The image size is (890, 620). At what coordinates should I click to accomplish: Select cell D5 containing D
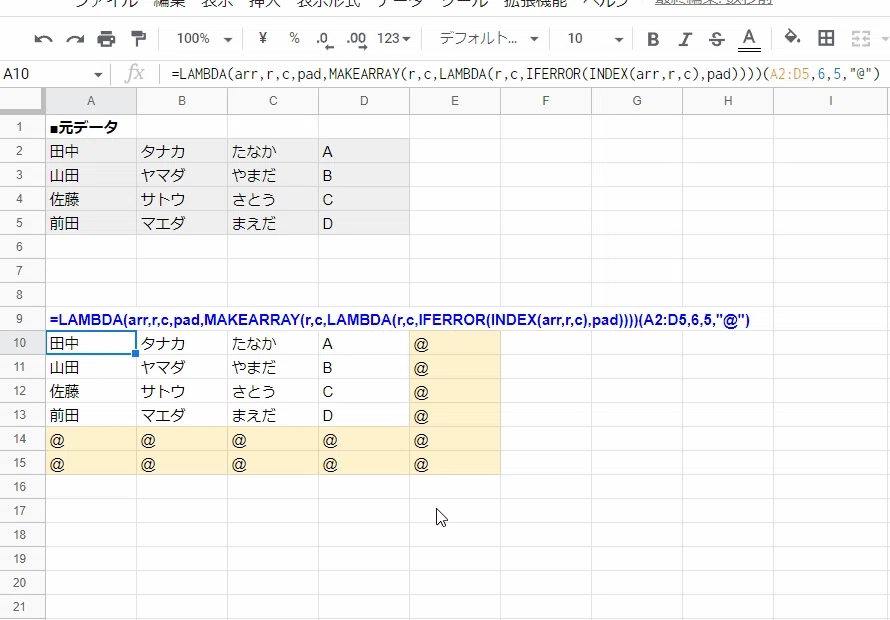tap(364, 223)
